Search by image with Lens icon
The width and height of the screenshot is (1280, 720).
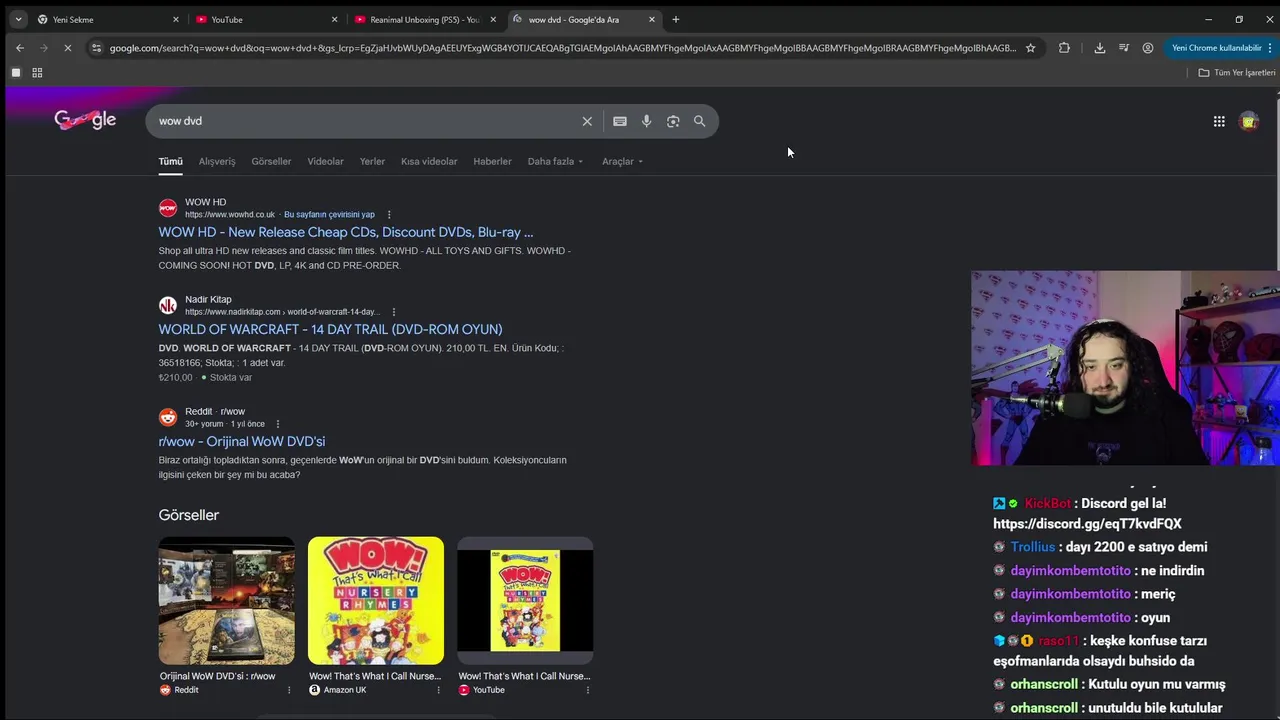[673, 121]
